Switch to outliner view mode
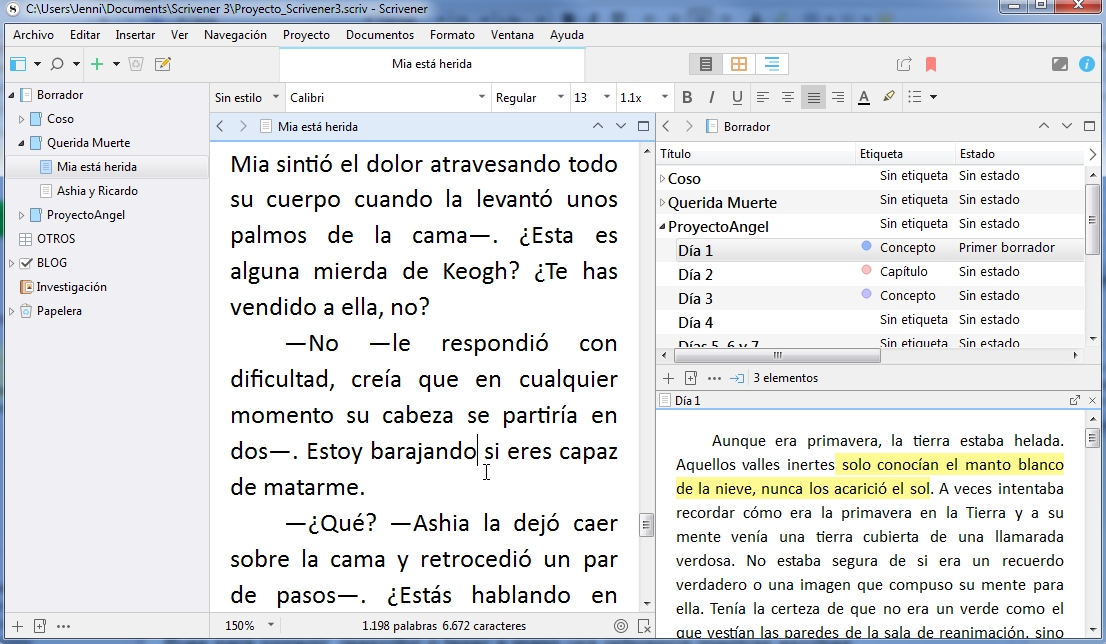 coord(771,64)
